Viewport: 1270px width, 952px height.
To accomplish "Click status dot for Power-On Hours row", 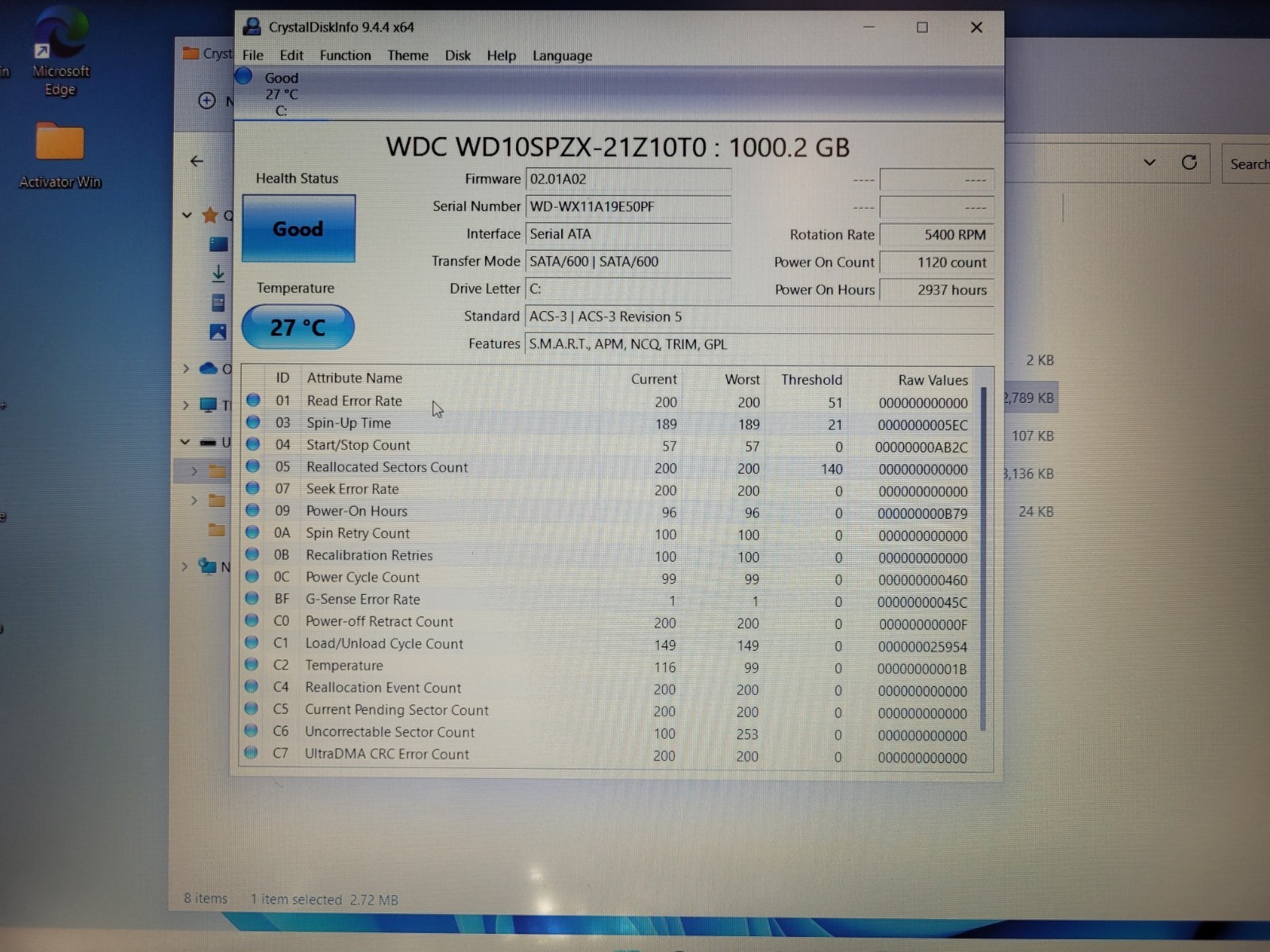I will point(252,510).
